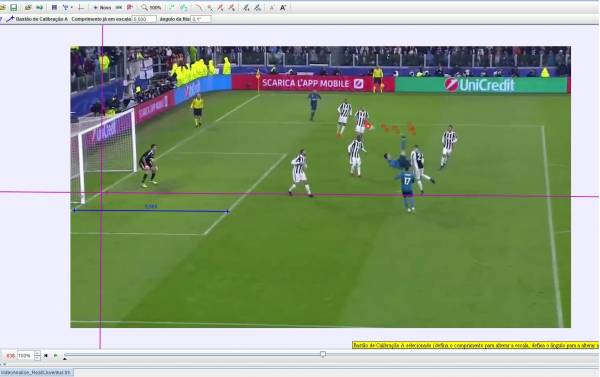Click the Novo create track button

[102, 7]
